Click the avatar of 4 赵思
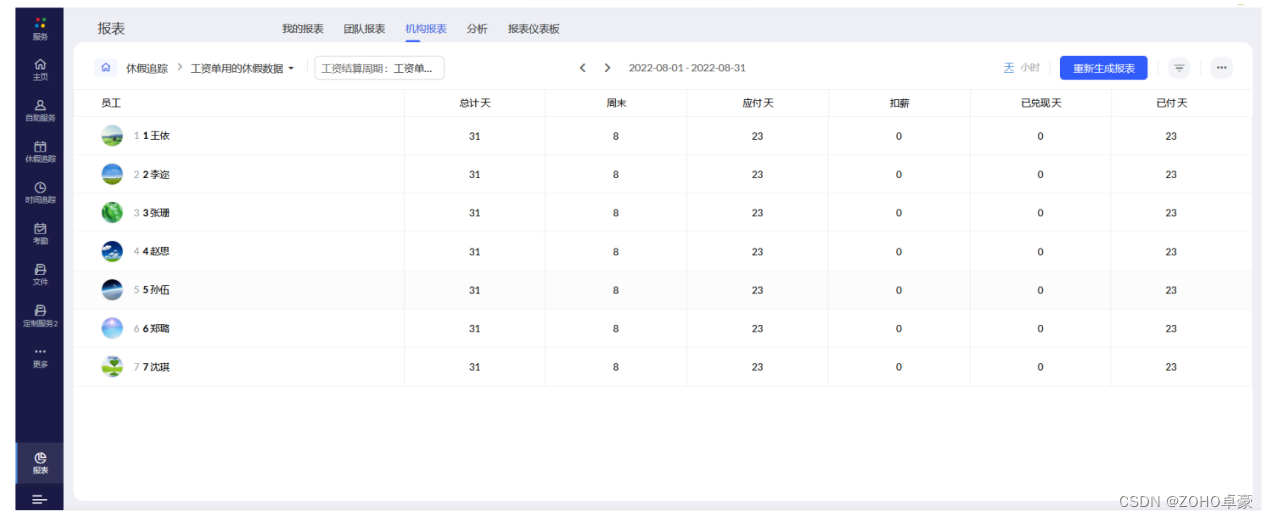The image size is (1268, 519). (112, 251)
